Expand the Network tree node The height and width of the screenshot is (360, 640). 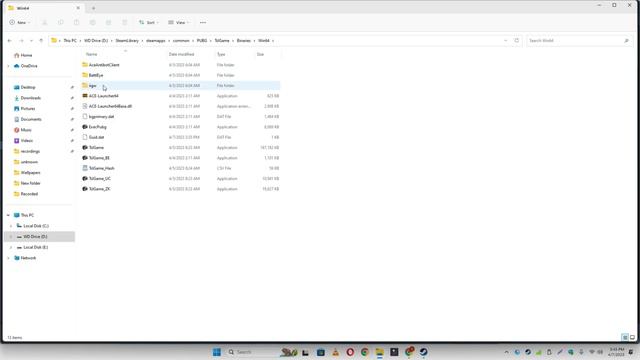(8, 258)
